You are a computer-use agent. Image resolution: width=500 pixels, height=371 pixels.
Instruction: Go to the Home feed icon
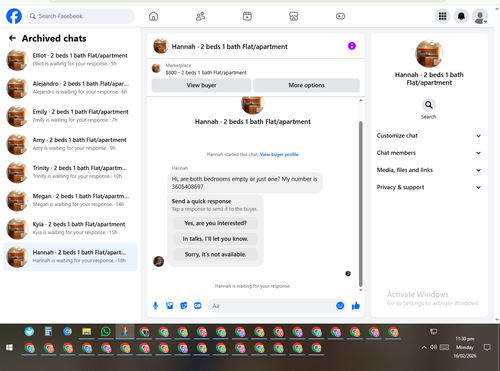point(153,16)
